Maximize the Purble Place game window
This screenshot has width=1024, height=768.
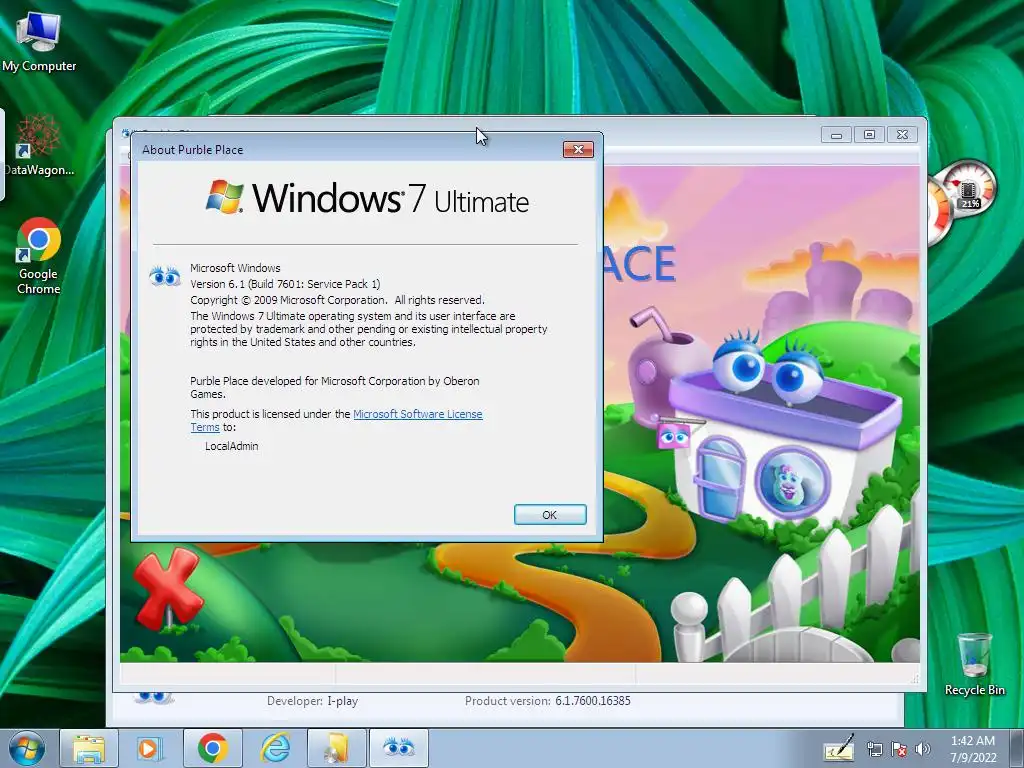(869, 135)
